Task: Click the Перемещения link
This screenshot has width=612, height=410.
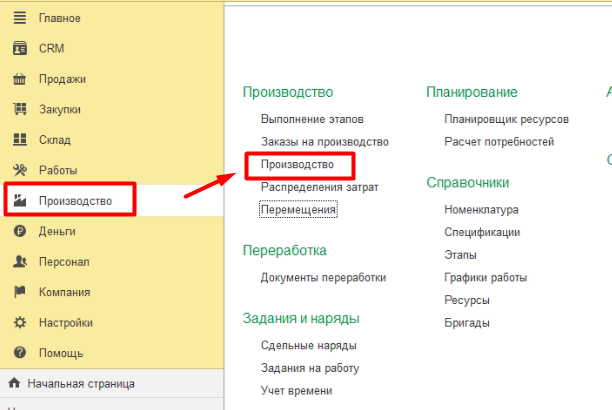Action: [298, 209]
